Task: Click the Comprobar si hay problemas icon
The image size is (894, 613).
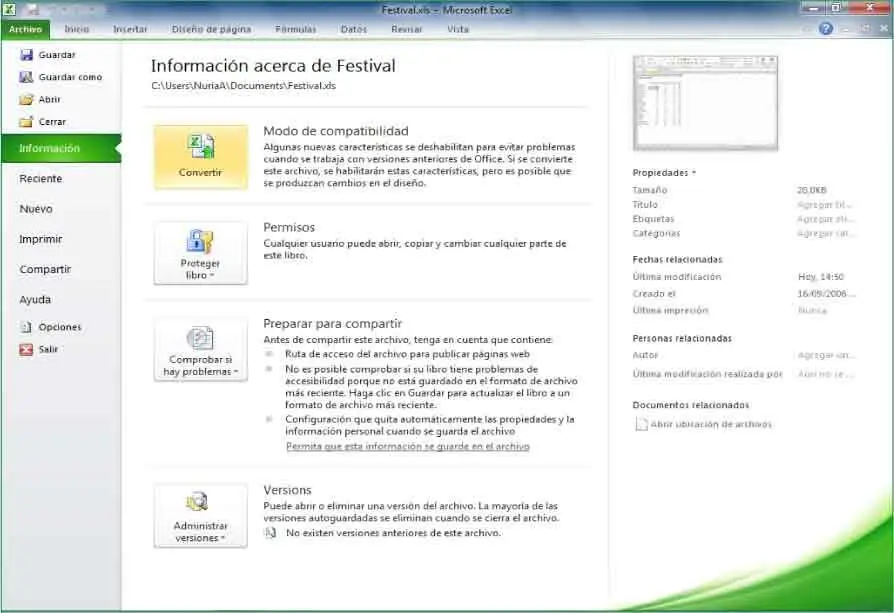Action: pyautogui.click(x=200, y=338)
